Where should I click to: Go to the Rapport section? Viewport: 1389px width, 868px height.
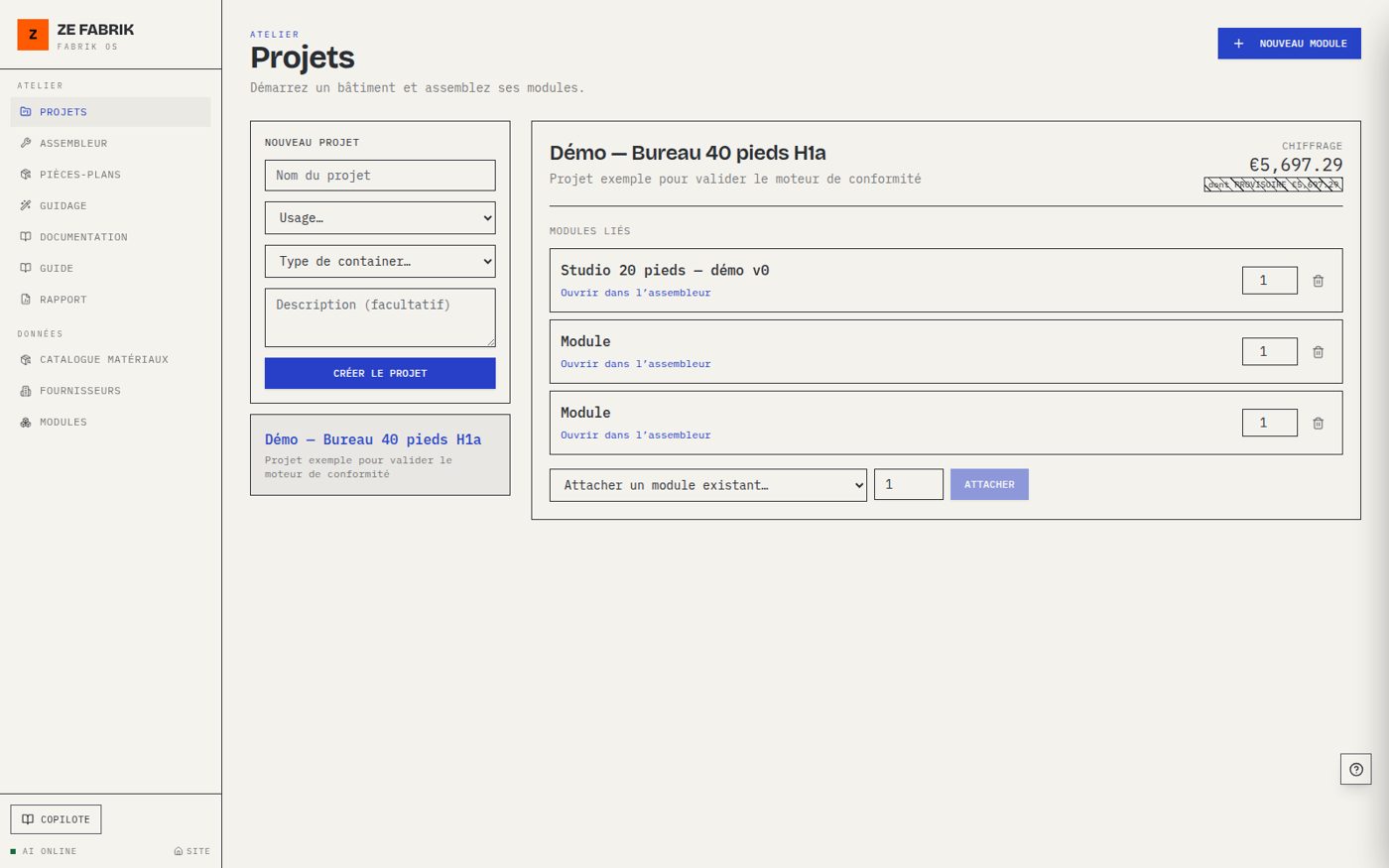(111, 300)
